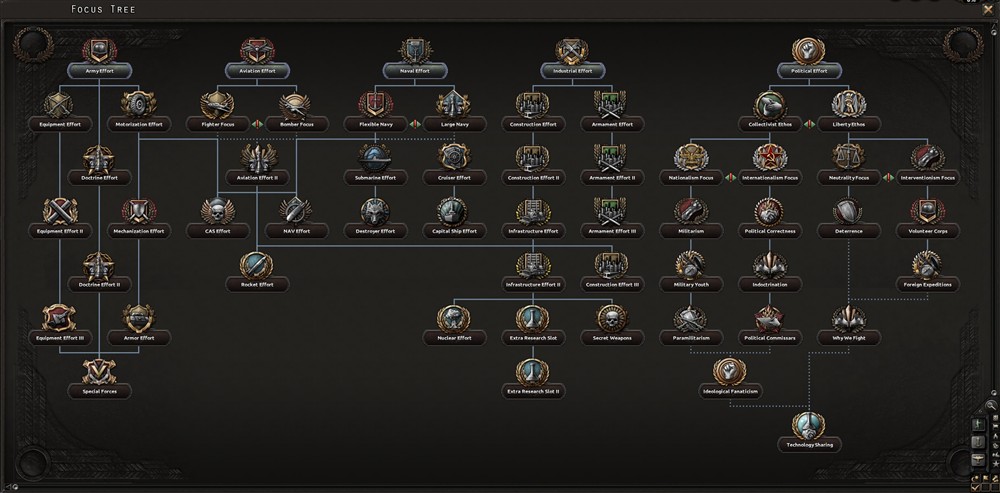Choose the Large Navy focus
Viewport: 1000px width, 493px height.
pyautogui.click(x=454, y=104)
